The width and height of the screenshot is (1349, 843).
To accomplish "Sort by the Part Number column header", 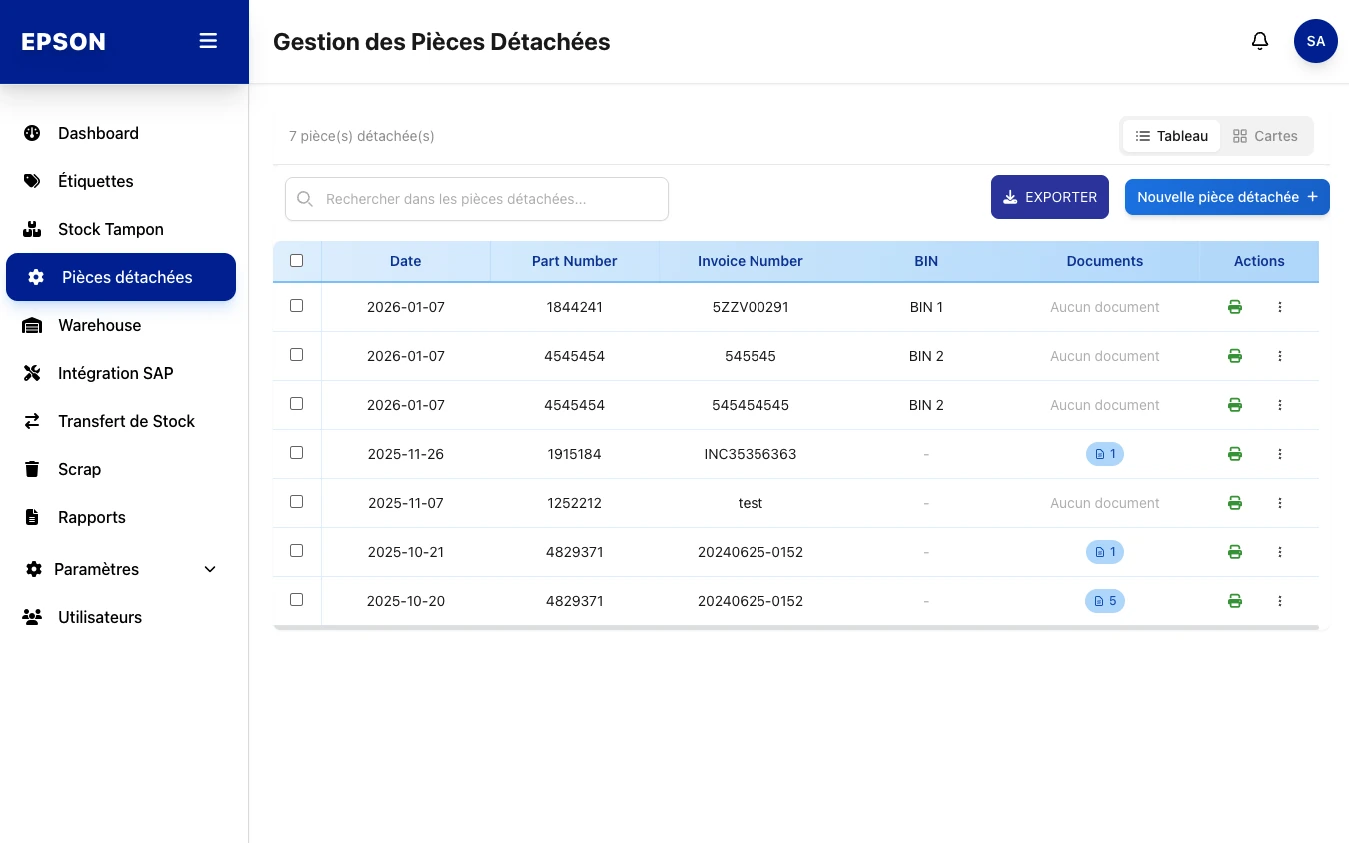I will point(574,261).
